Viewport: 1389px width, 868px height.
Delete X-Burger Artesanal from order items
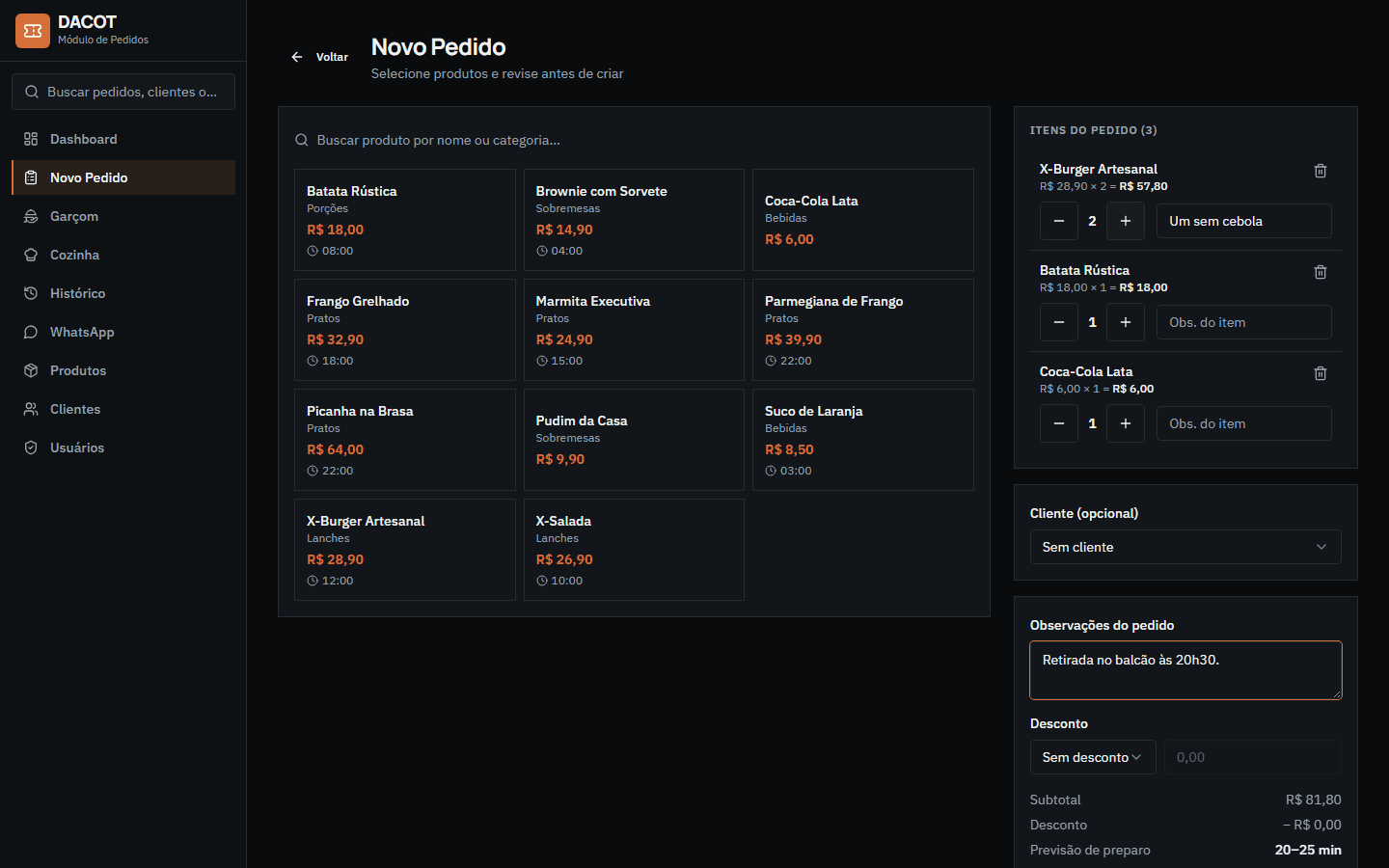click(1321, 171)
